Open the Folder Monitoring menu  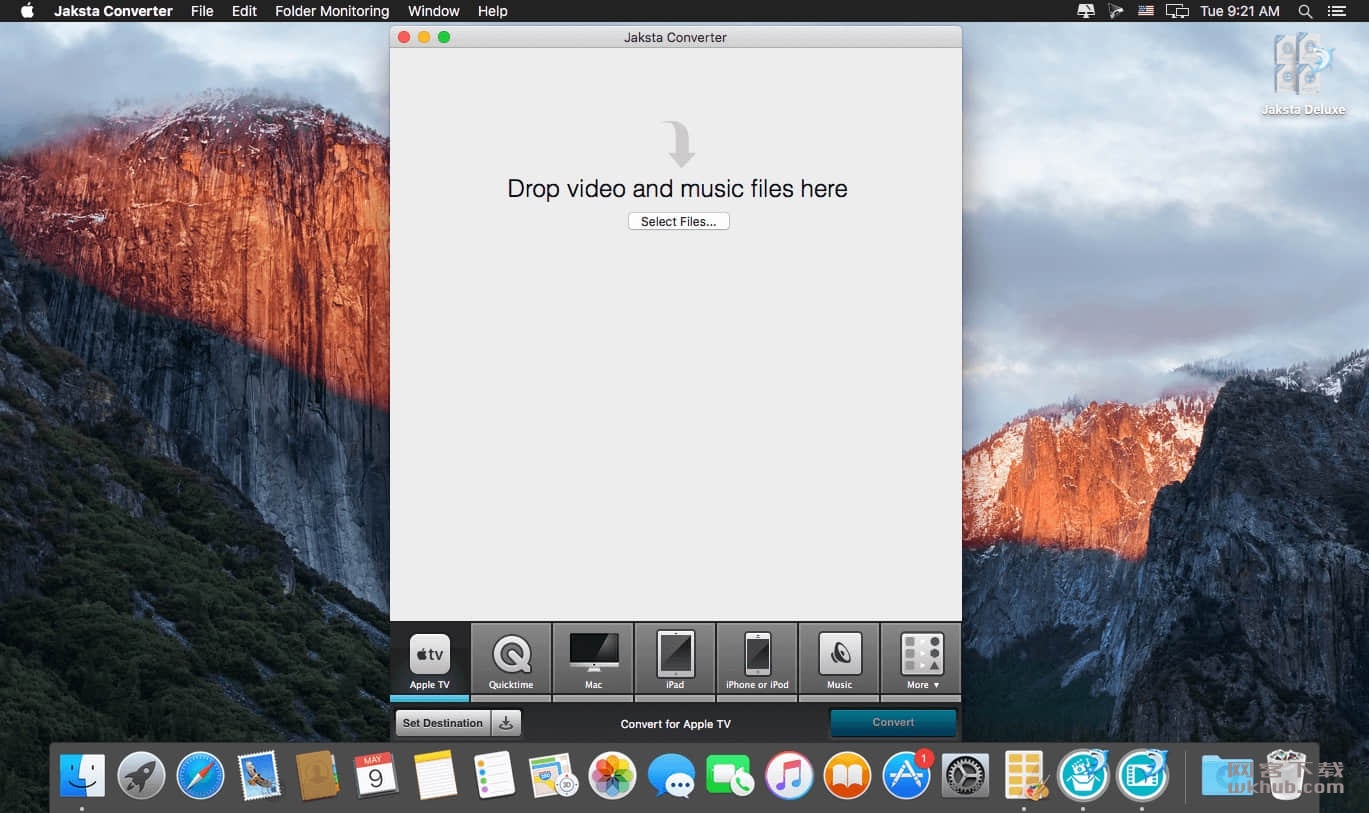coord(332,11)
